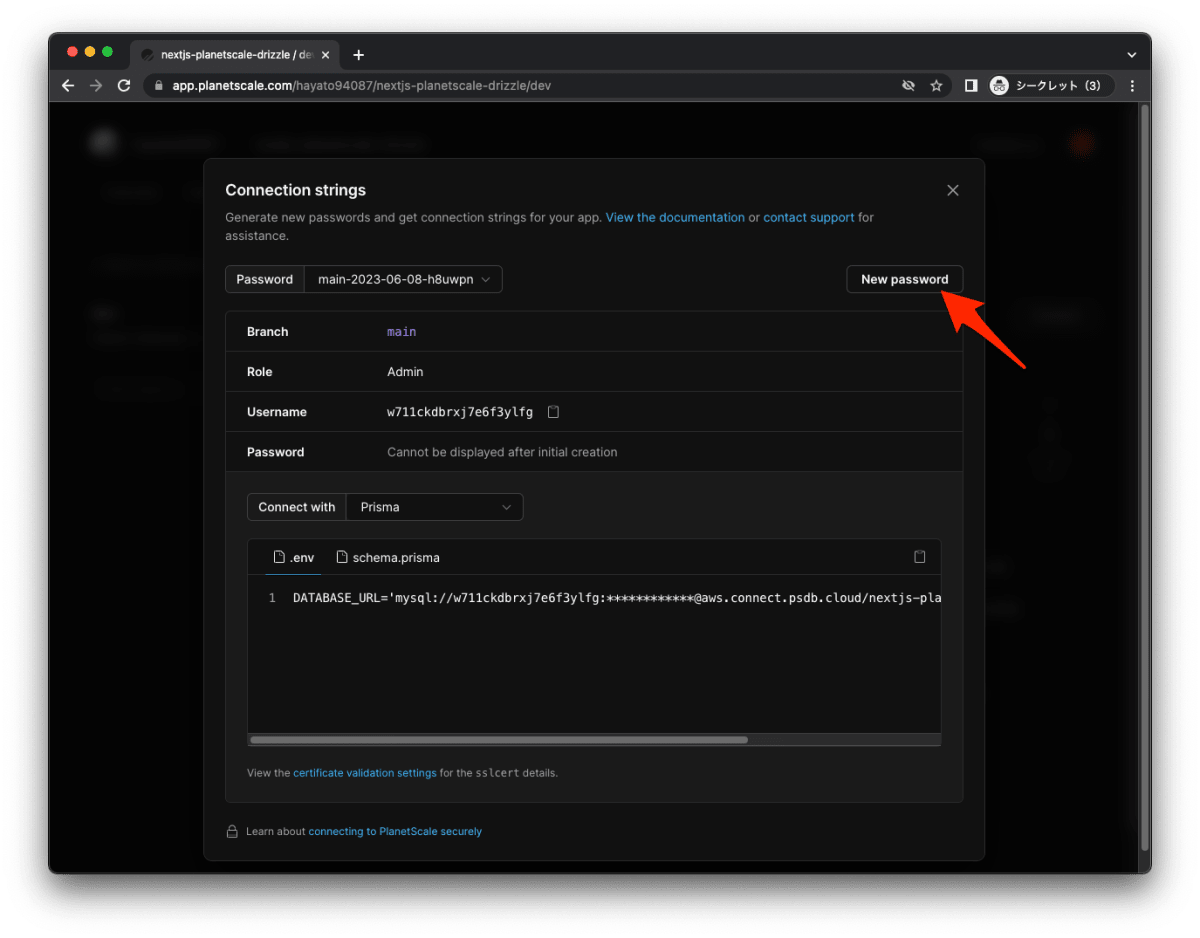Open the incognito シークレット profile indicator

1050,86
